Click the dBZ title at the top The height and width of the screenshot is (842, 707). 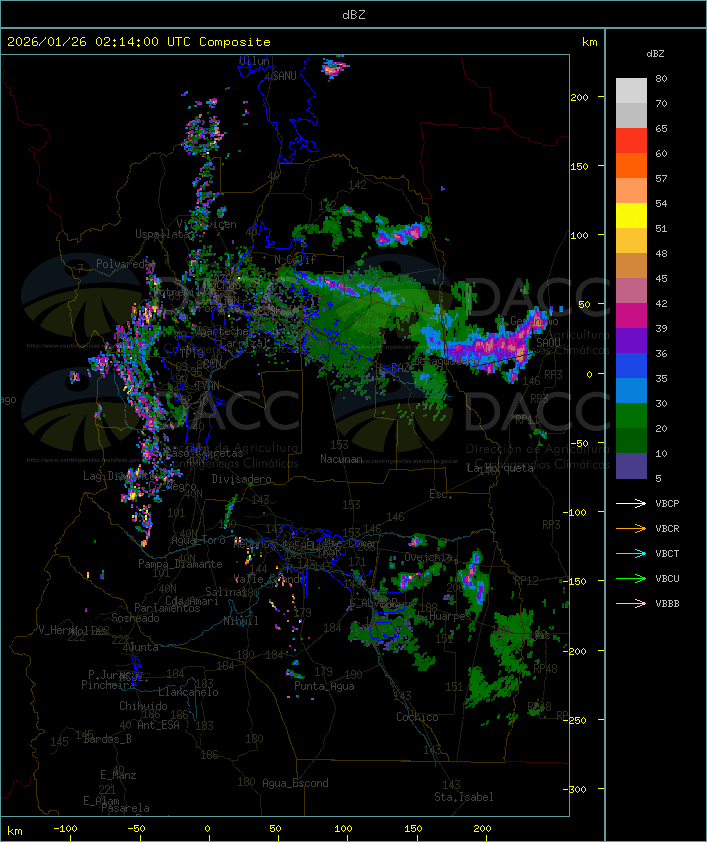coord(354,15)
